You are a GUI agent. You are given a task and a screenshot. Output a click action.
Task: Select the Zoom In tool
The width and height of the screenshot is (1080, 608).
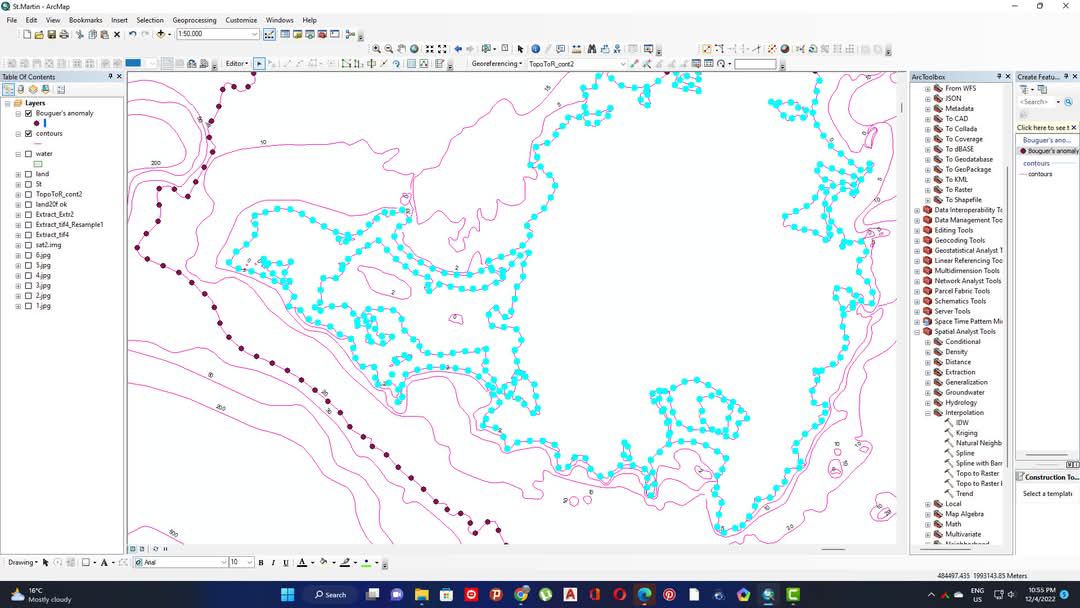(376, 49)
